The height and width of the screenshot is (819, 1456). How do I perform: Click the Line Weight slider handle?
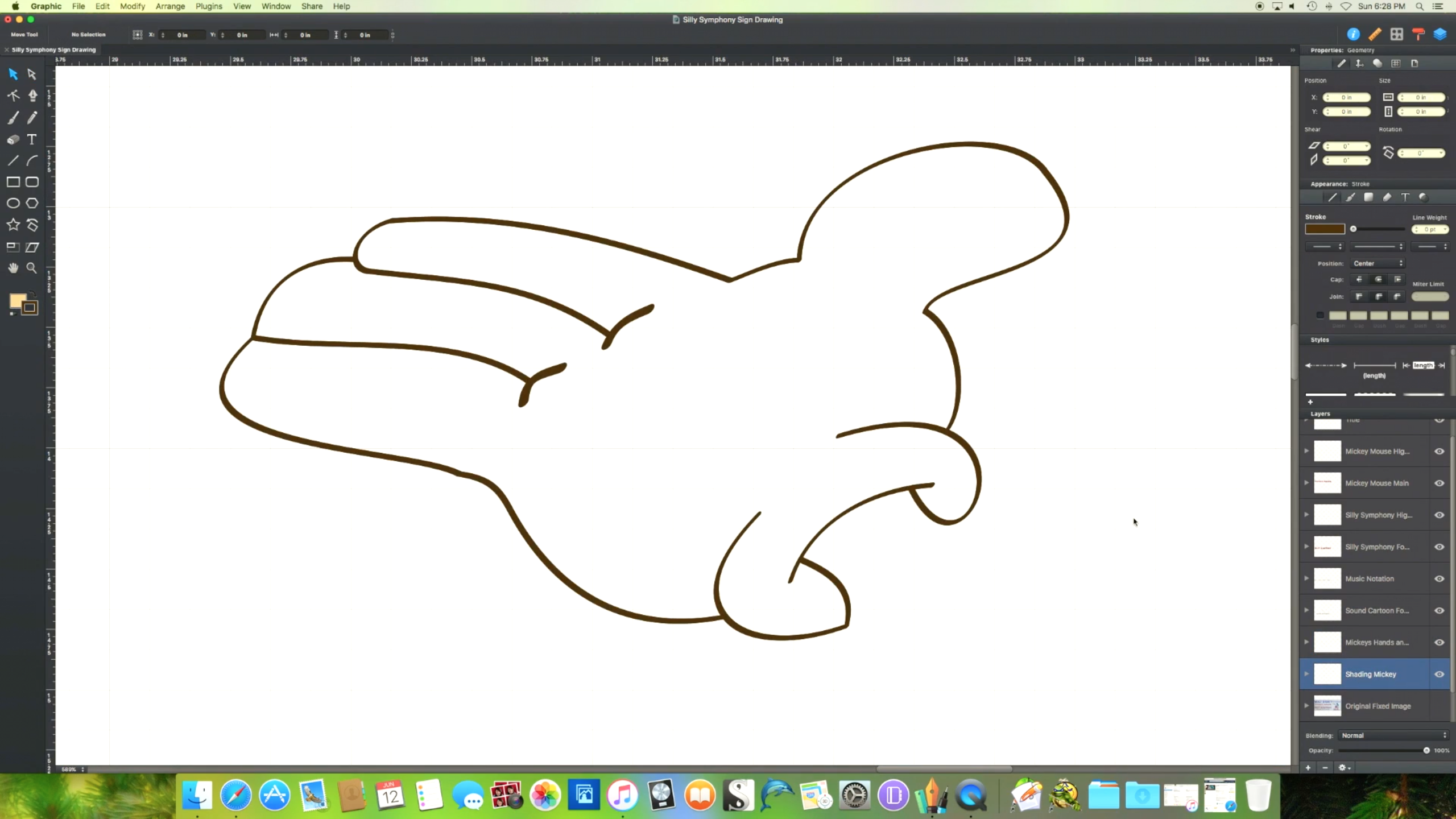(1354, 229)
